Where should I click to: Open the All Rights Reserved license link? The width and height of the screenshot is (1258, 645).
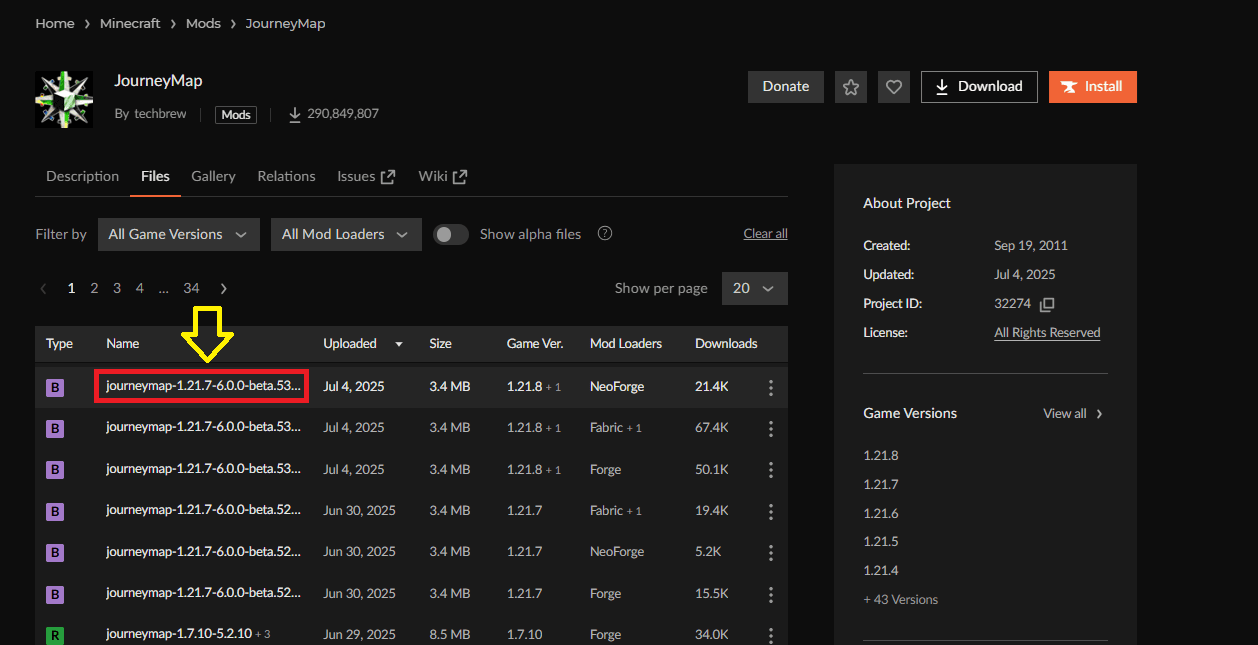(x=1047, y=333)
